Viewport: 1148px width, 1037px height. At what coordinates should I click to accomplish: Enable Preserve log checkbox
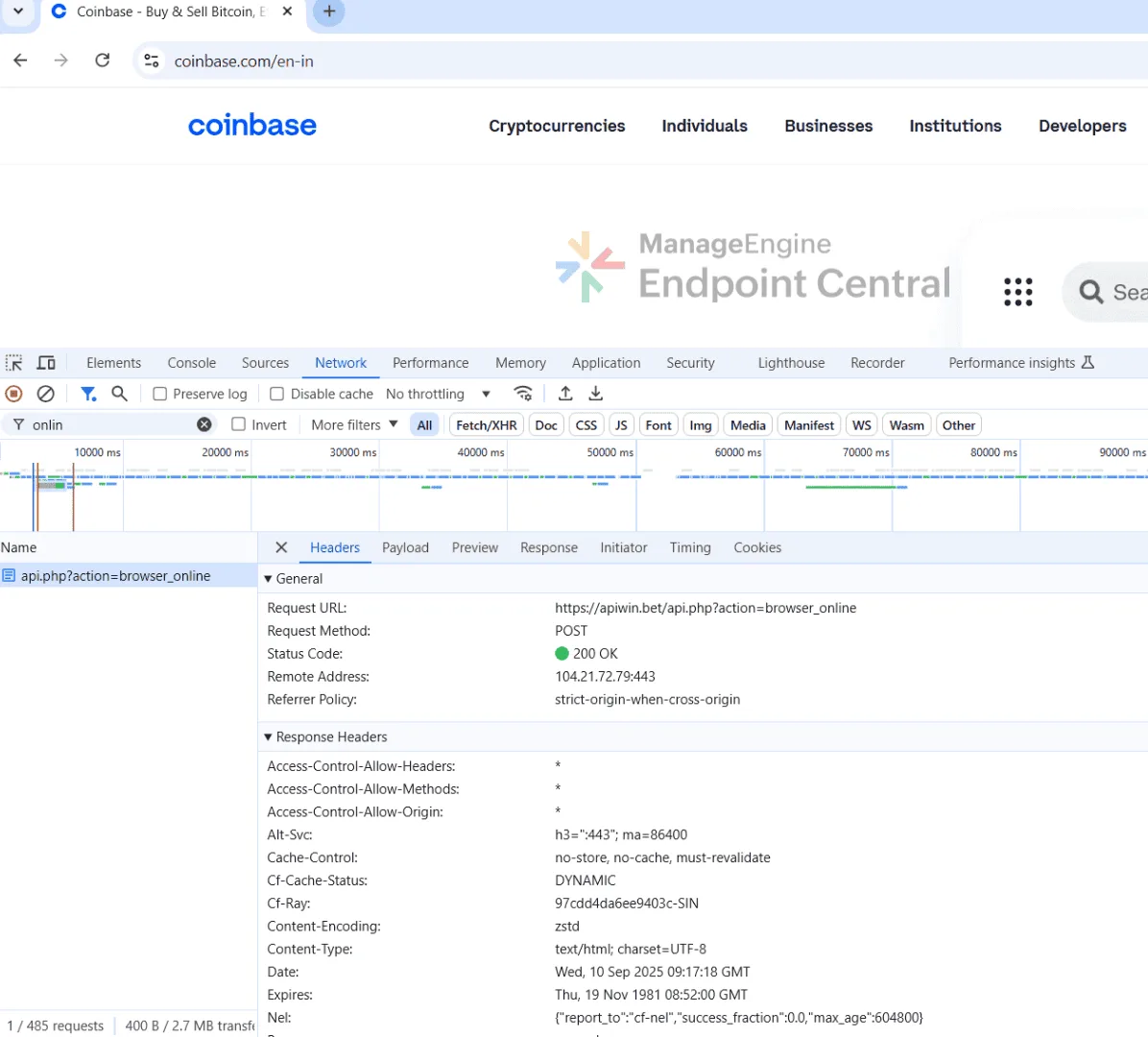click(159, 394)
